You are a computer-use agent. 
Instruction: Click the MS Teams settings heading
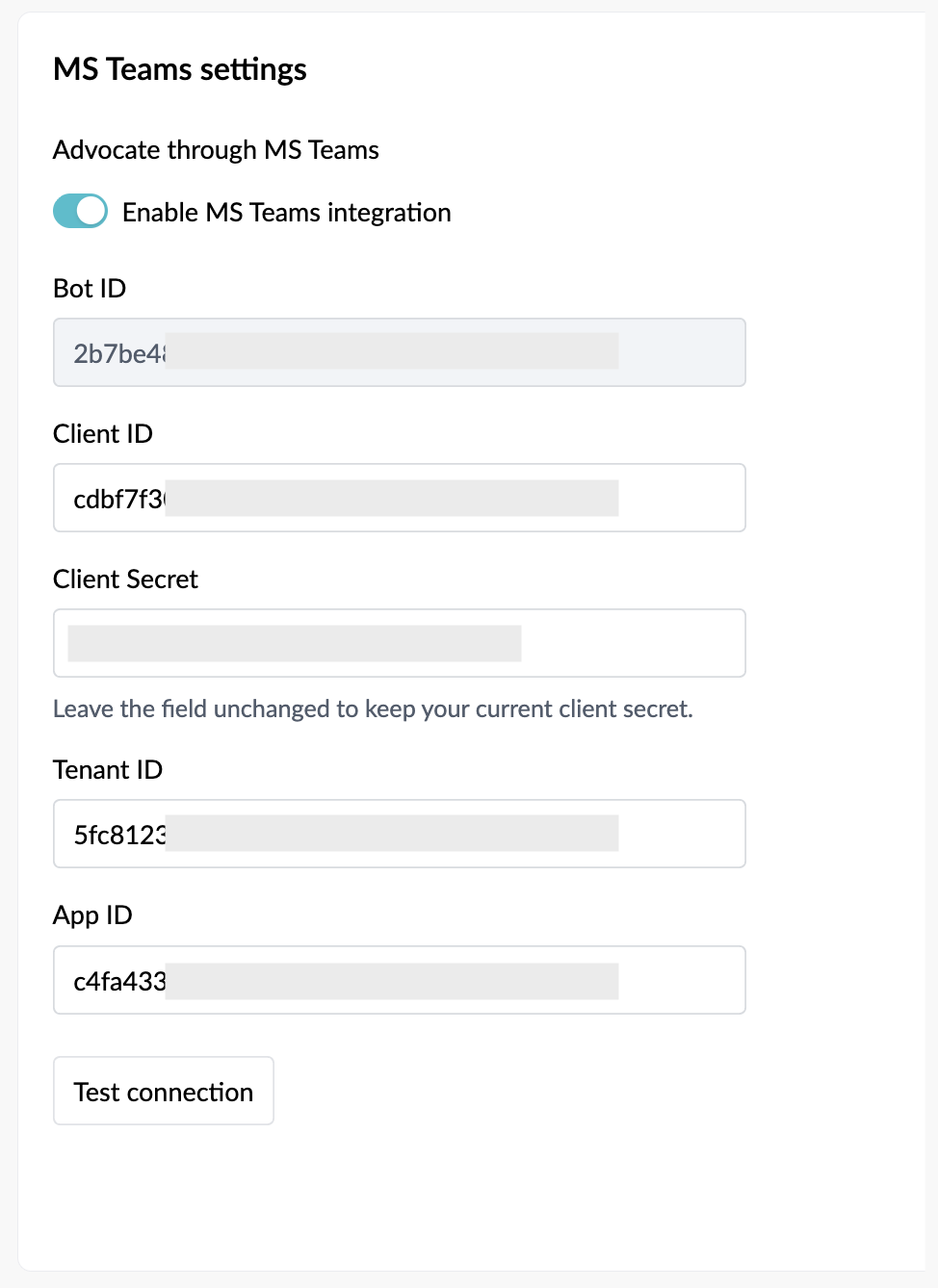179,68
